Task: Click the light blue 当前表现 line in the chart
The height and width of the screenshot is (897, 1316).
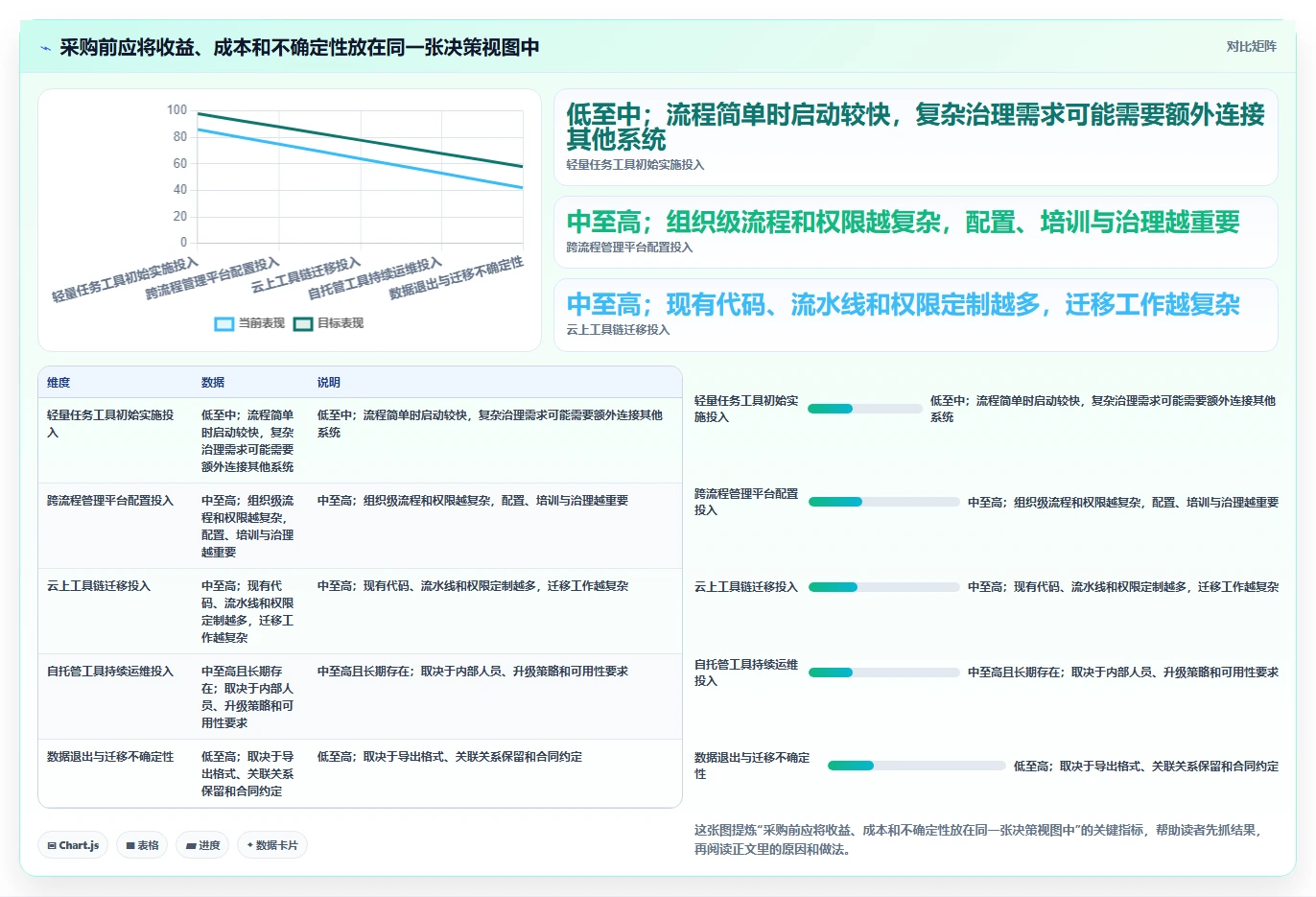Action: click(x=360, y=158)
